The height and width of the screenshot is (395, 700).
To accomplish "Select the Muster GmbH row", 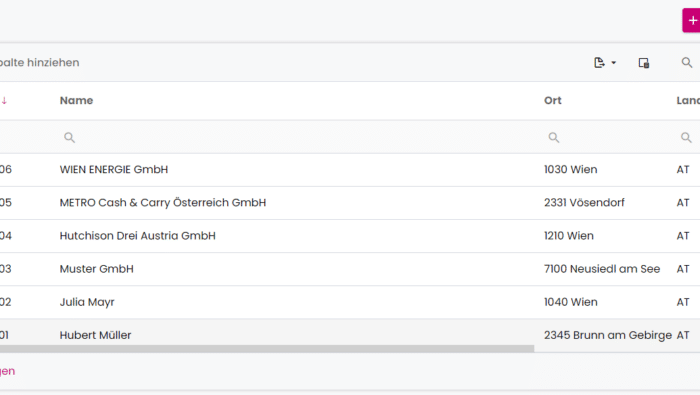I will pos(350,269).
